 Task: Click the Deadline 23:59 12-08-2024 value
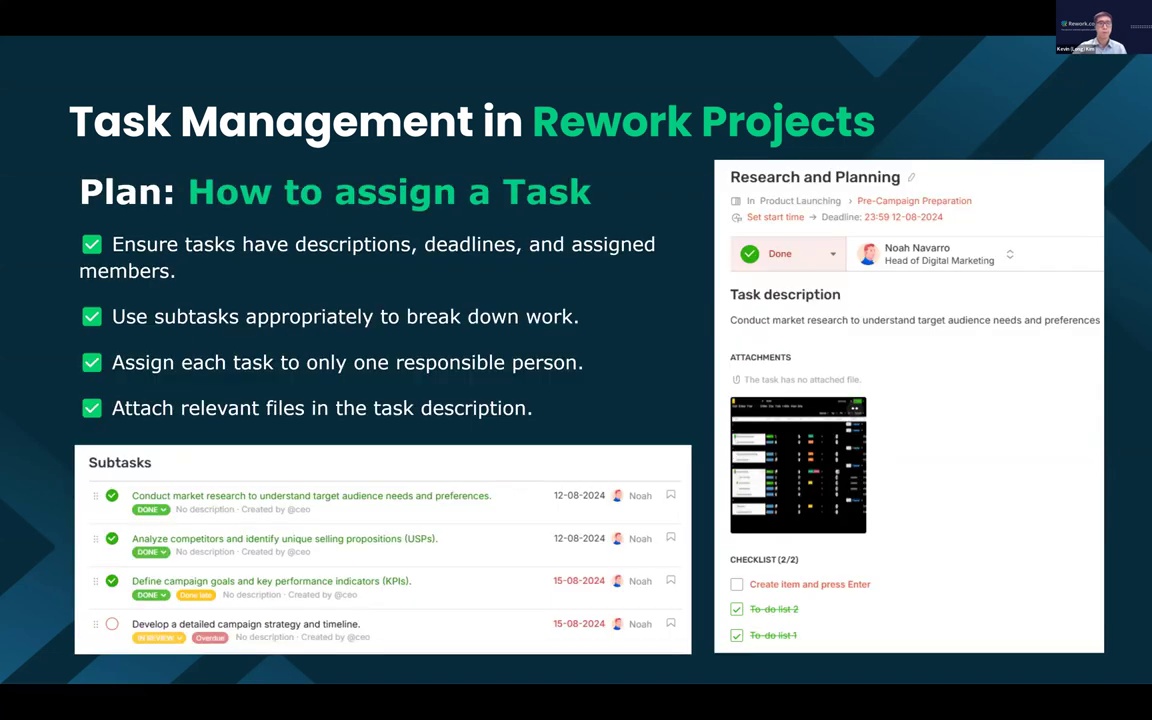[x=903, y=217]
